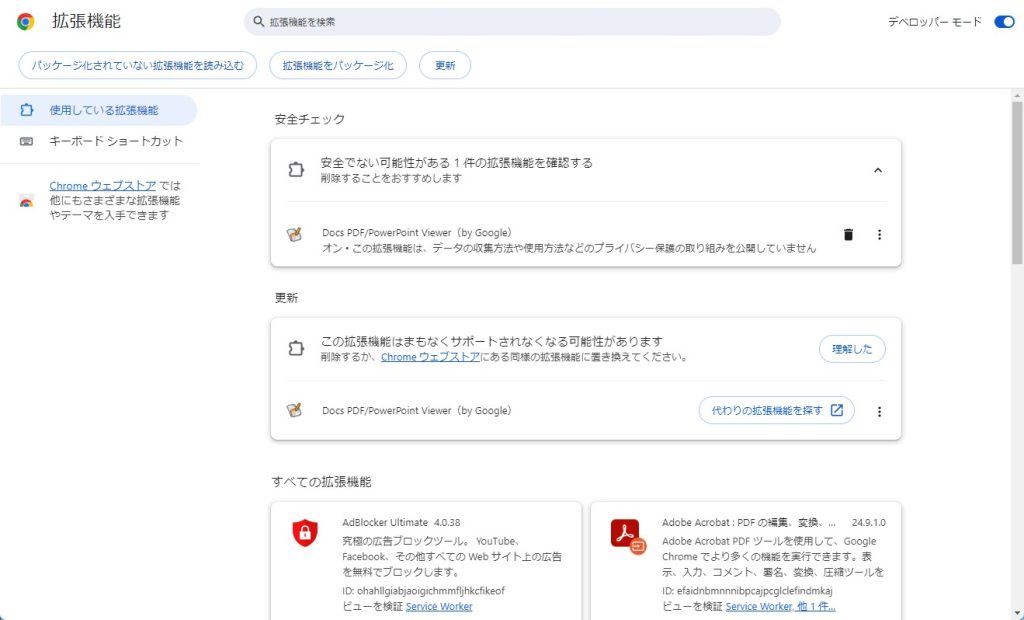This screenshot has width=1024, height=620.
Task: Click the magnifier icon in the search bar
Action: click(259, 22)
